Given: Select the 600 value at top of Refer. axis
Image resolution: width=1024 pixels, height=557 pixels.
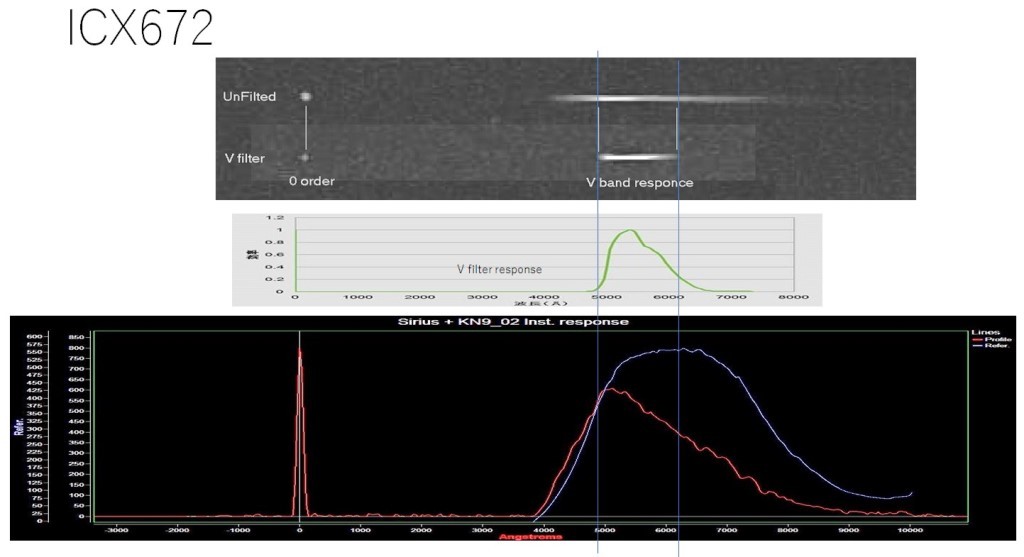Looking at the screenshot, I should pos(34,336).
